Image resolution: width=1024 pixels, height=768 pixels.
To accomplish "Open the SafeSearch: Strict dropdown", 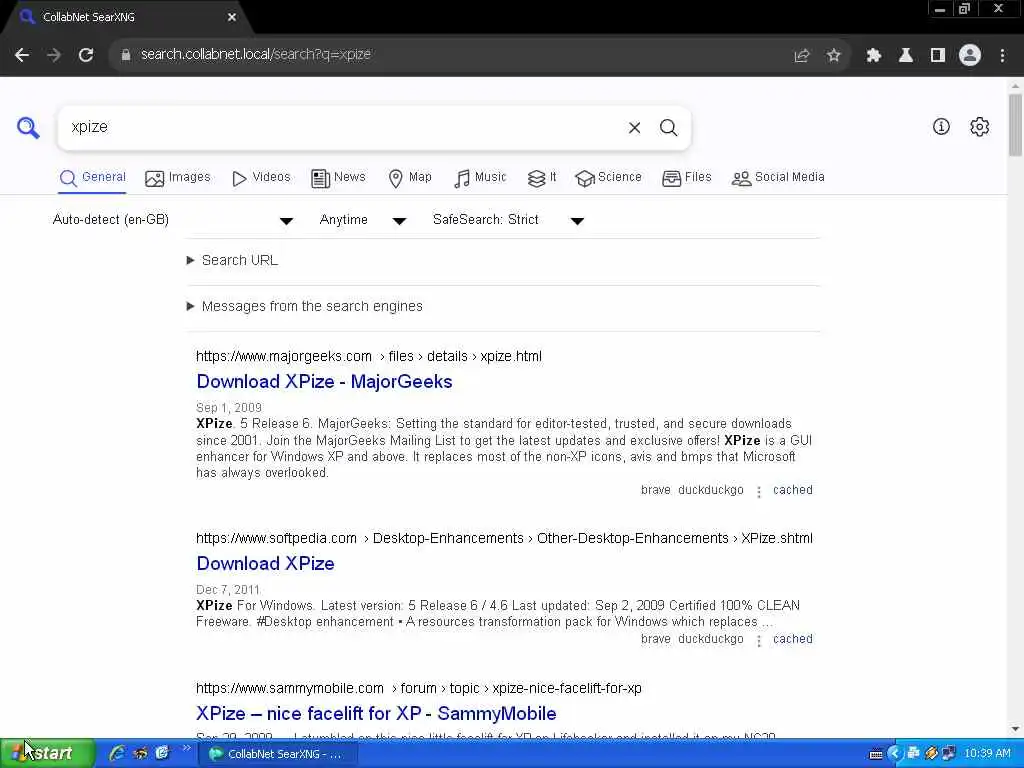I will pyautogui.click(x=508, y=220).
